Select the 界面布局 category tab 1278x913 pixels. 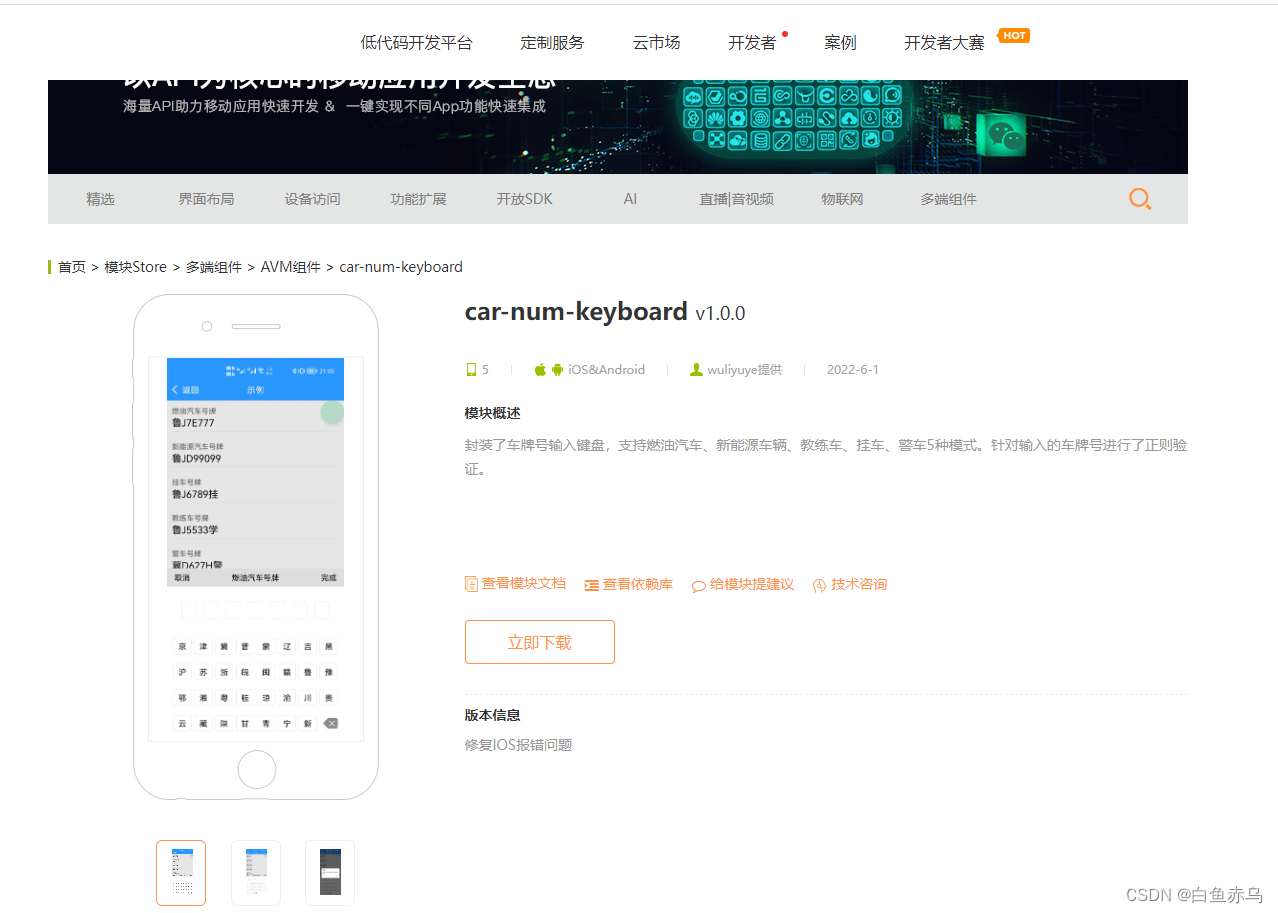click(x=206, y=199)
